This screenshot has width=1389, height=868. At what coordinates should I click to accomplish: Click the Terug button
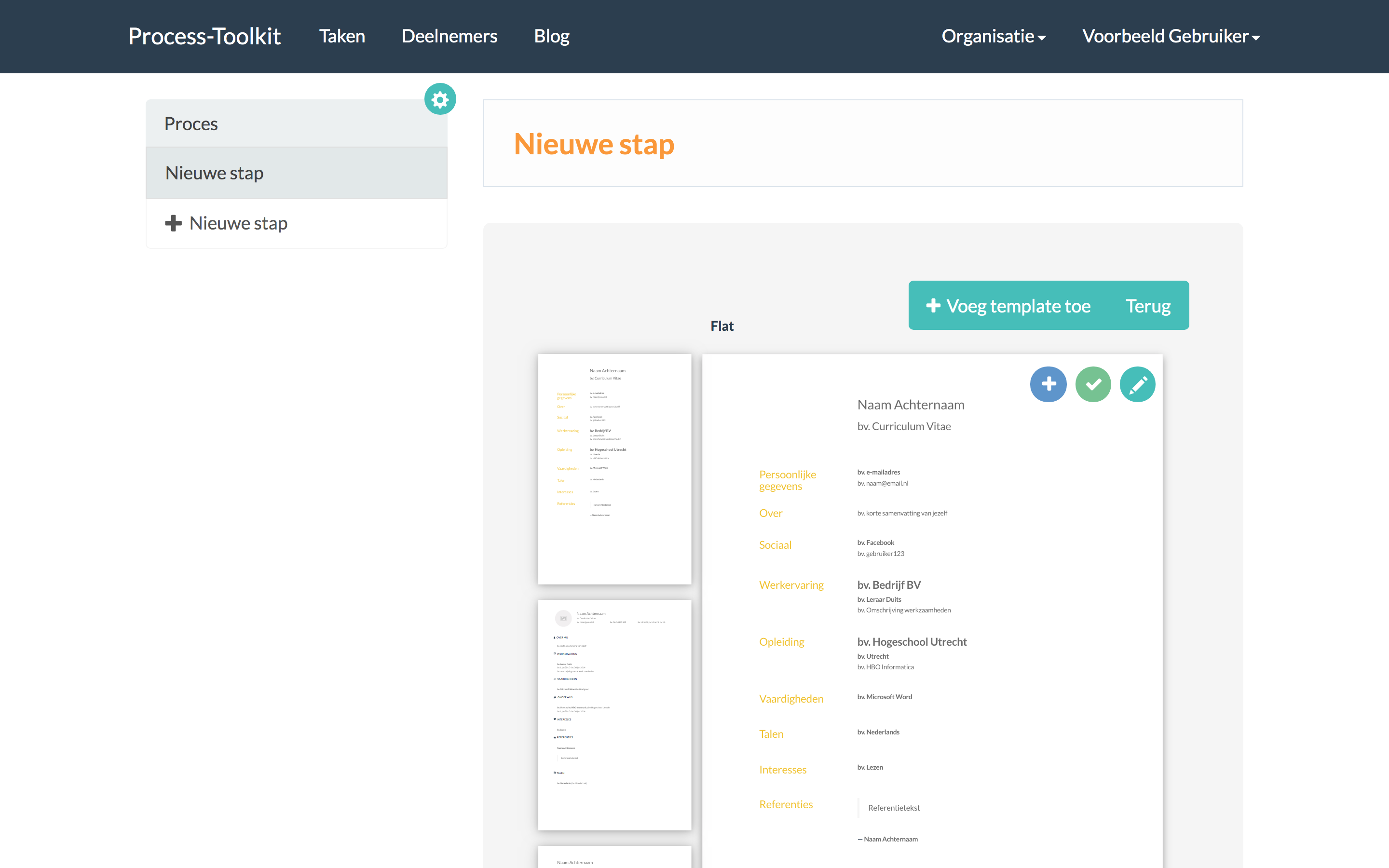[1148, 305]
